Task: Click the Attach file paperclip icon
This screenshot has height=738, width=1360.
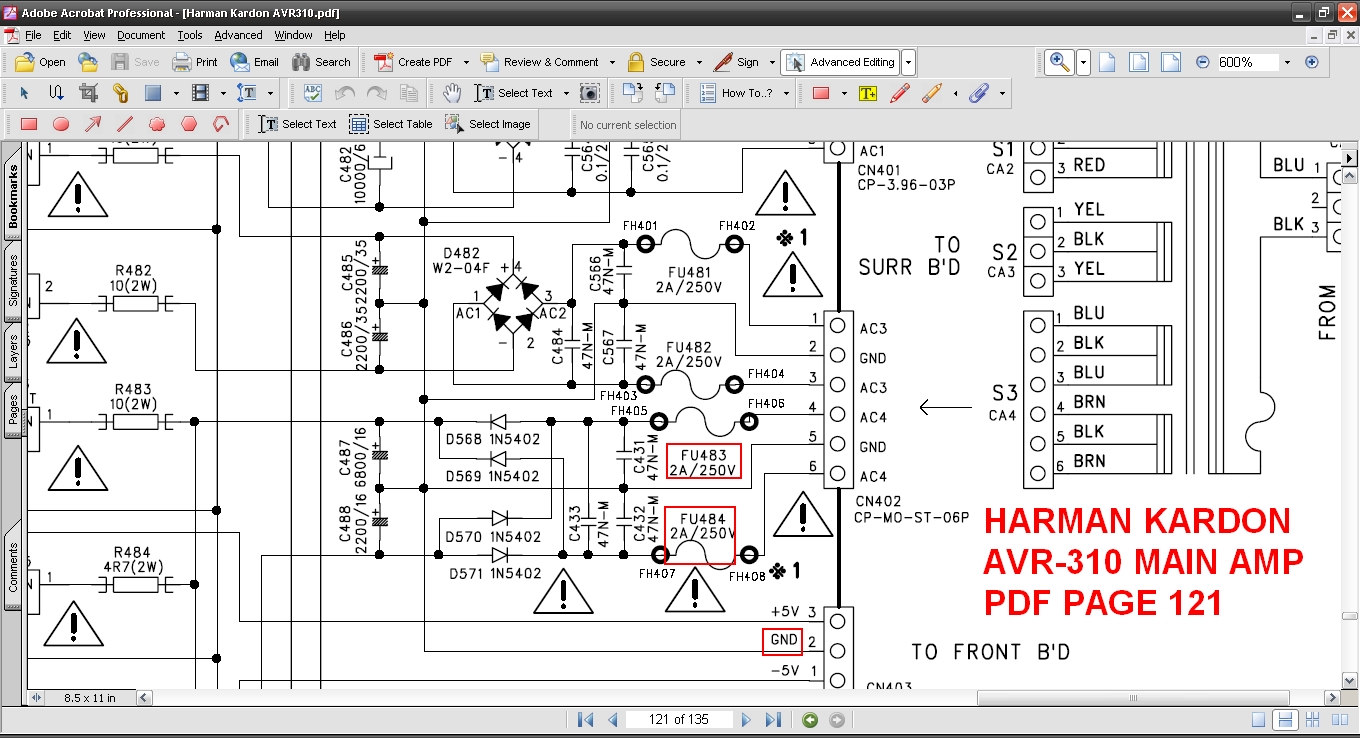Action: click(x=979, y=93)
